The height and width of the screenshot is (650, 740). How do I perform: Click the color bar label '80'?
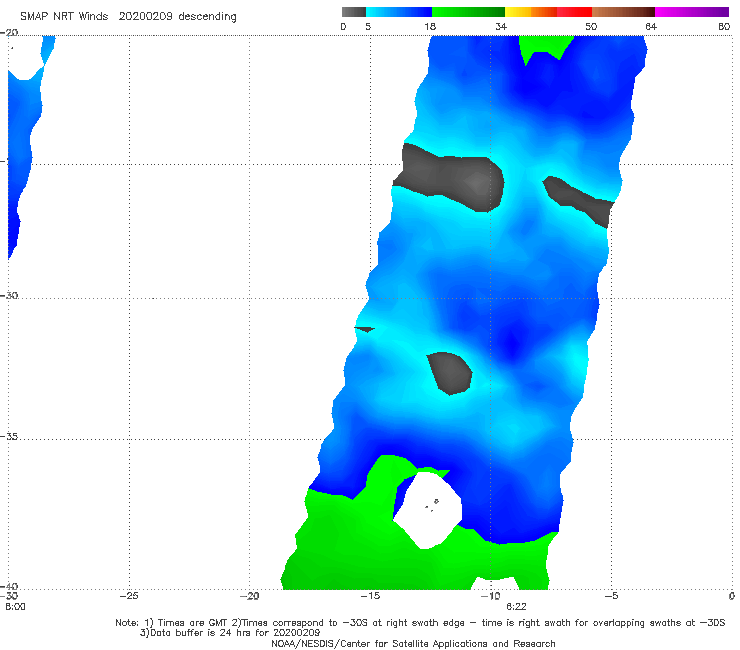[724, 26]
